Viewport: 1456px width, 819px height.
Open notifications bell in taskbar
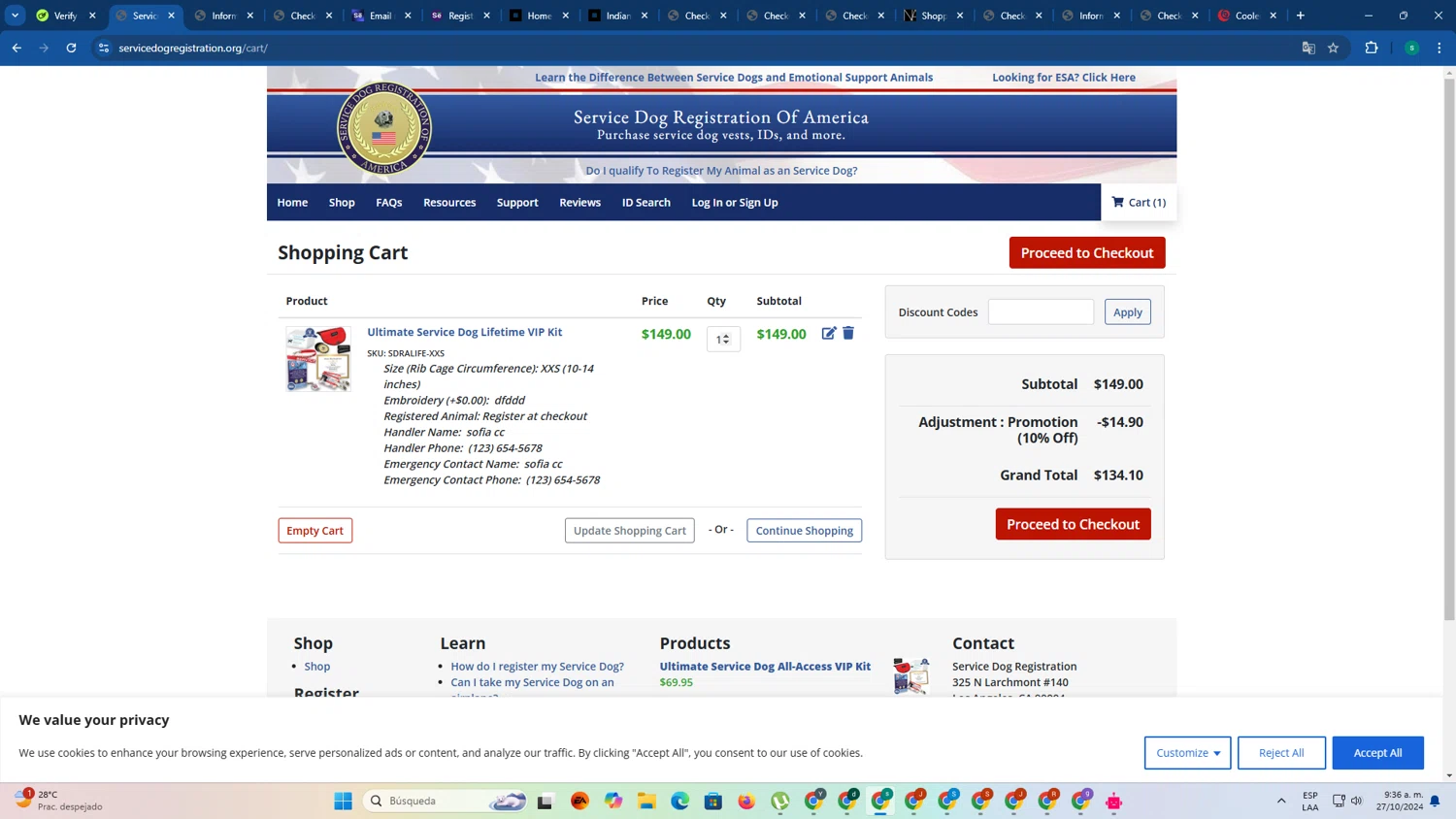[1435, 801]
